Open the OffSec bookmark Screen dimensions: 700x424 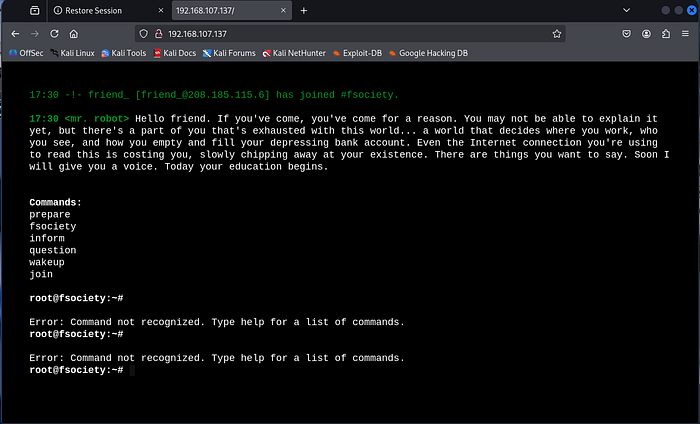click(26, 53)
